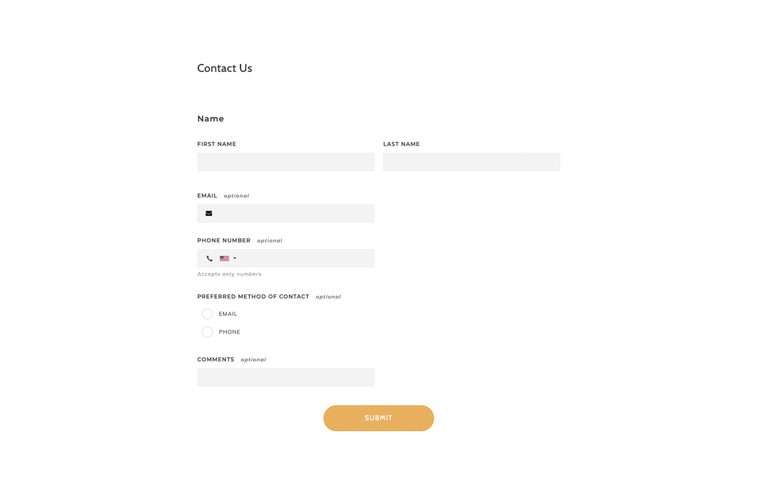Click into the Last Name field

click(471, 162)
